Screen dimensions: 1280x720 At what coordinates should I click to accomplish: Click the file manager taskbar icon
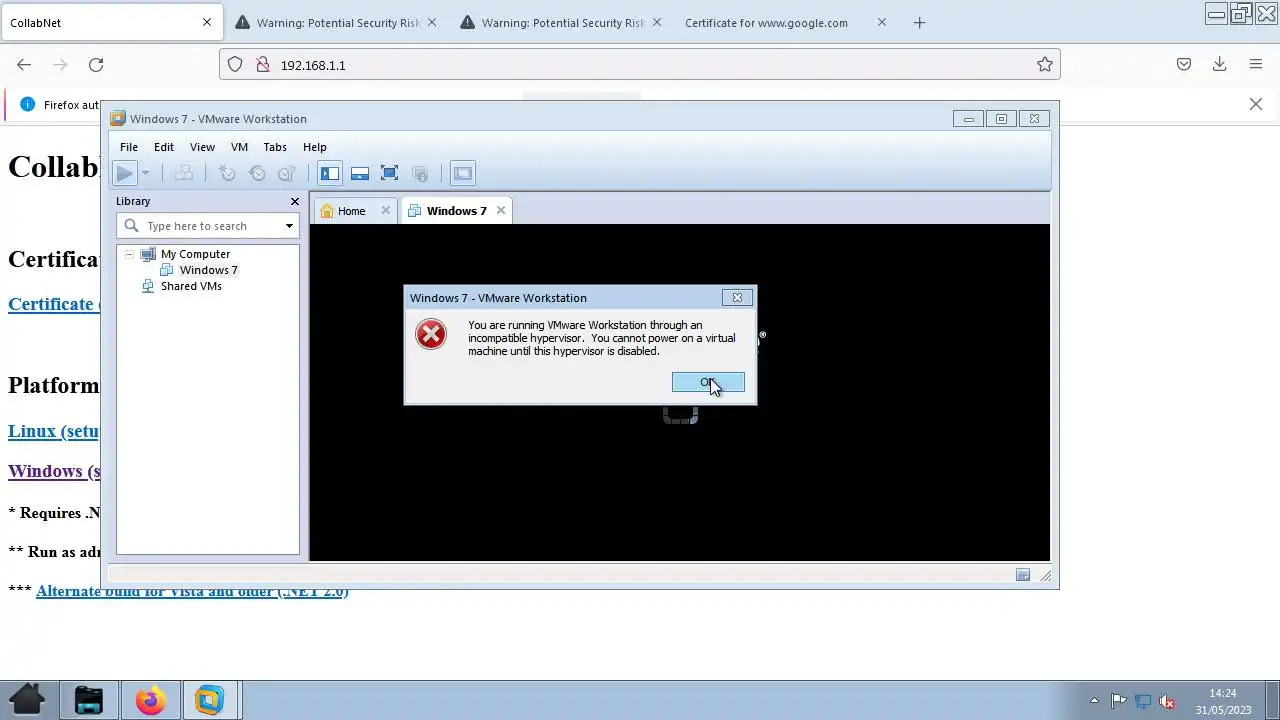click(89, 700)
